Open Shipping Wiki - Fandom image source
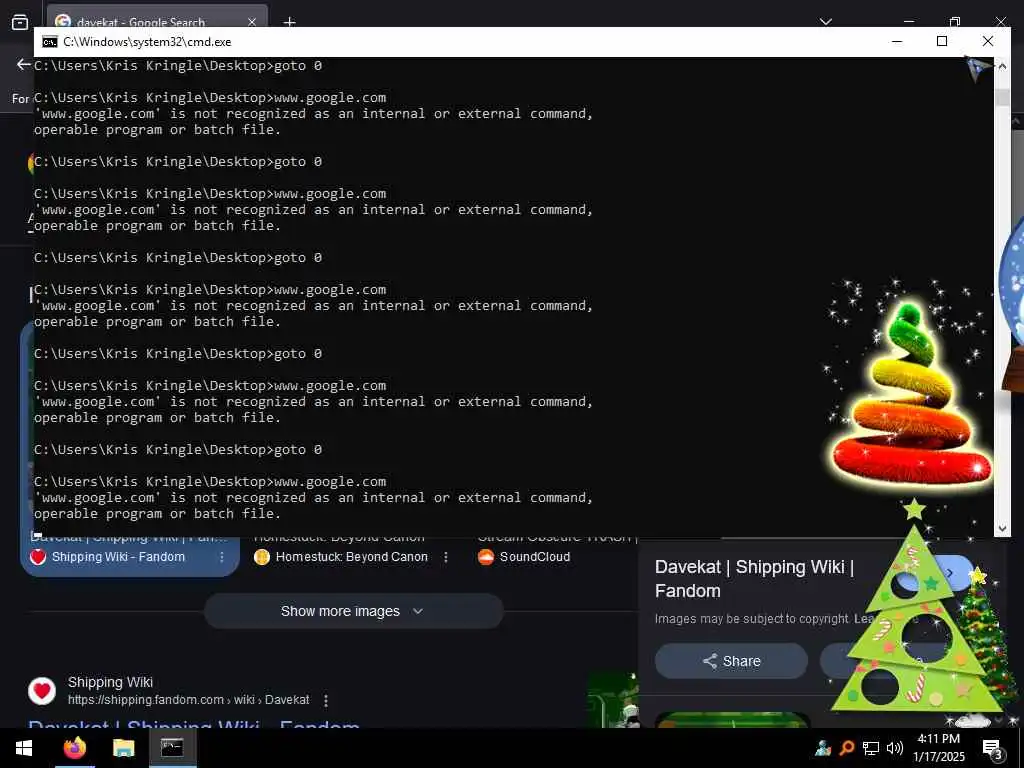The image size is (1024, 768). [x=118, y=557]
